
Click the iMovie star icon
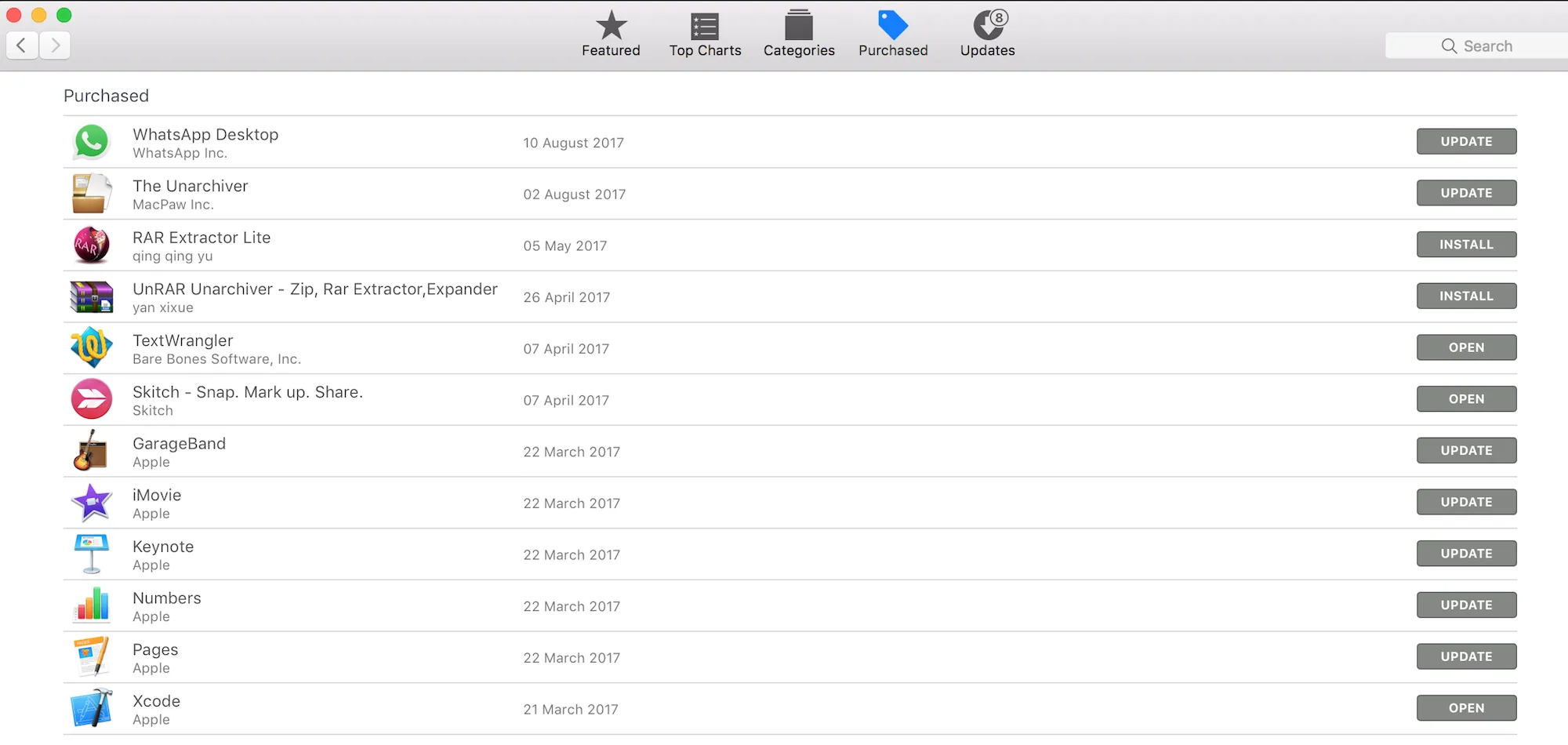[x=92, y=502]
